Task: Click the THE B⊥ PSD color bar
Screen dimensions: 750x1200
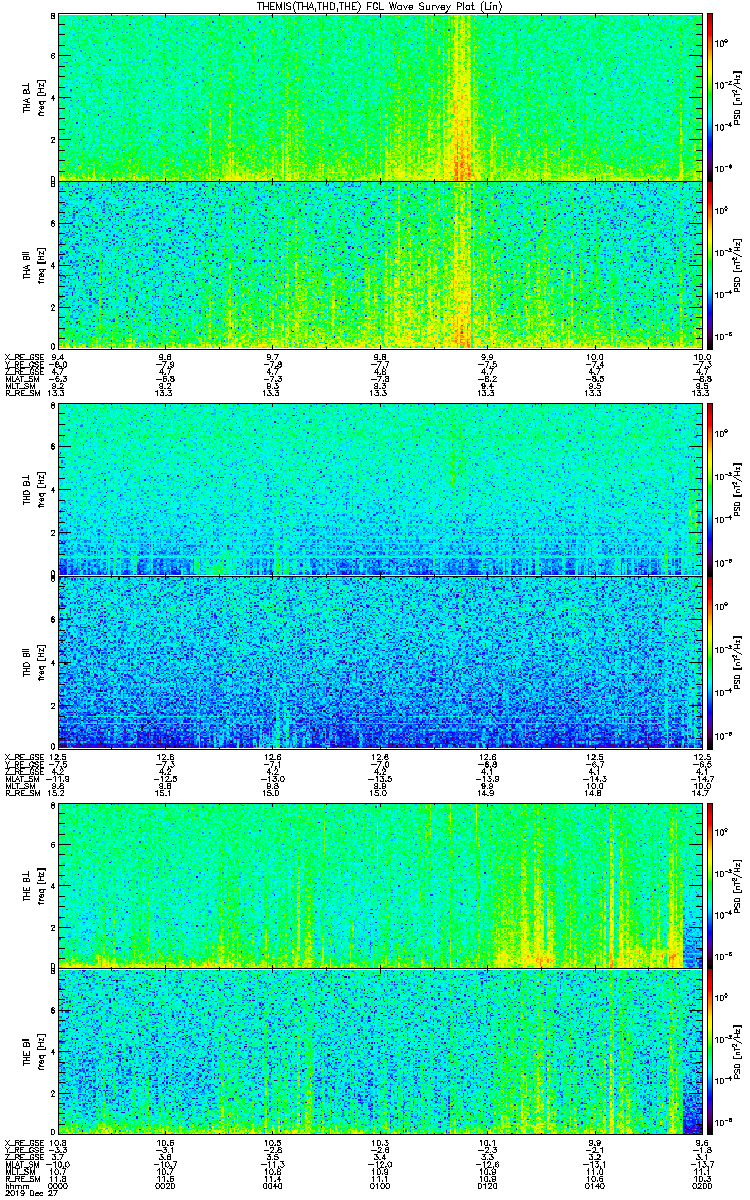Action: [x=710, y=886]
